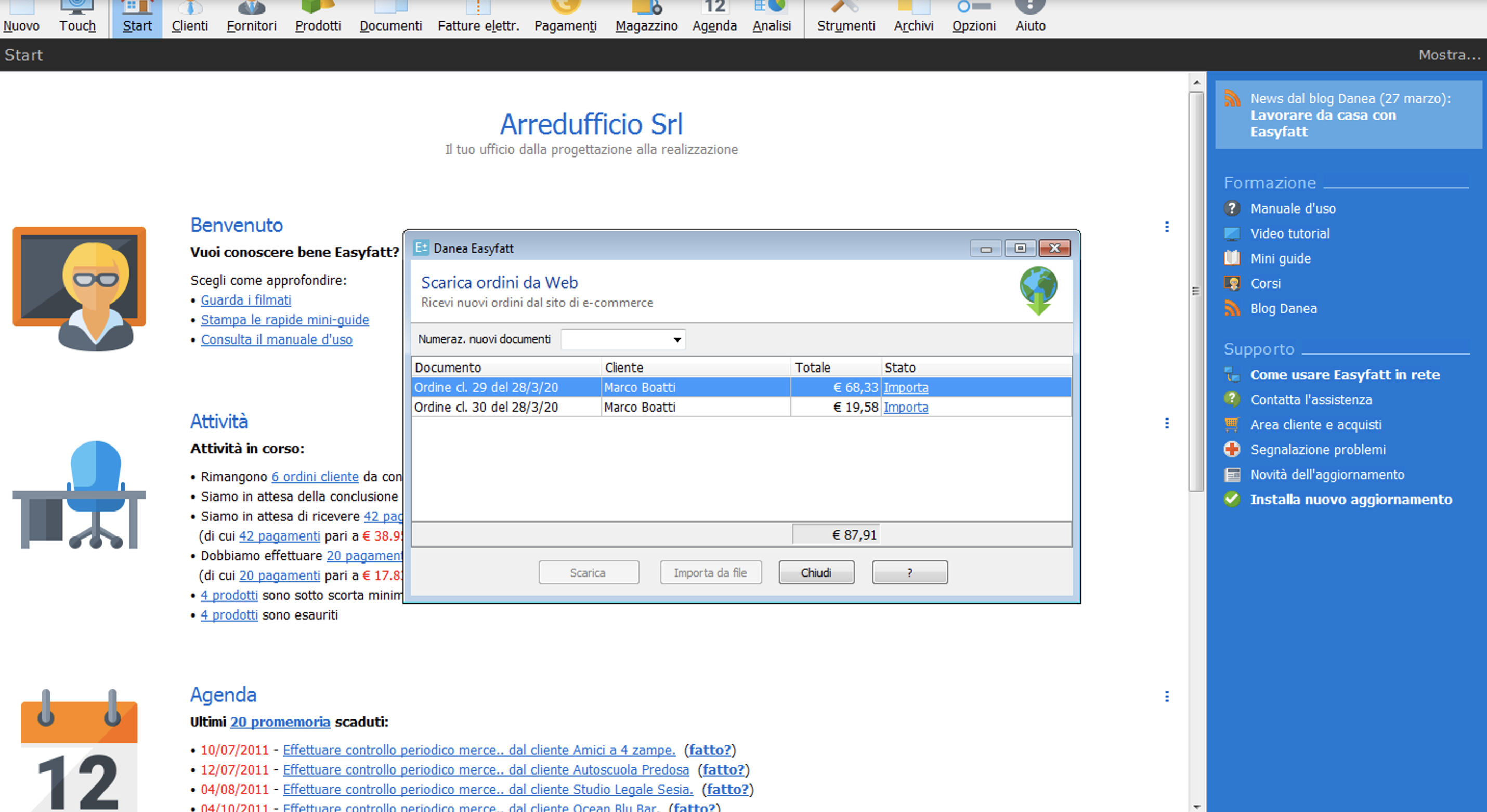Click the blog news RSS icon
This screenshot has height=812, width=1487.
(1232, 99)
